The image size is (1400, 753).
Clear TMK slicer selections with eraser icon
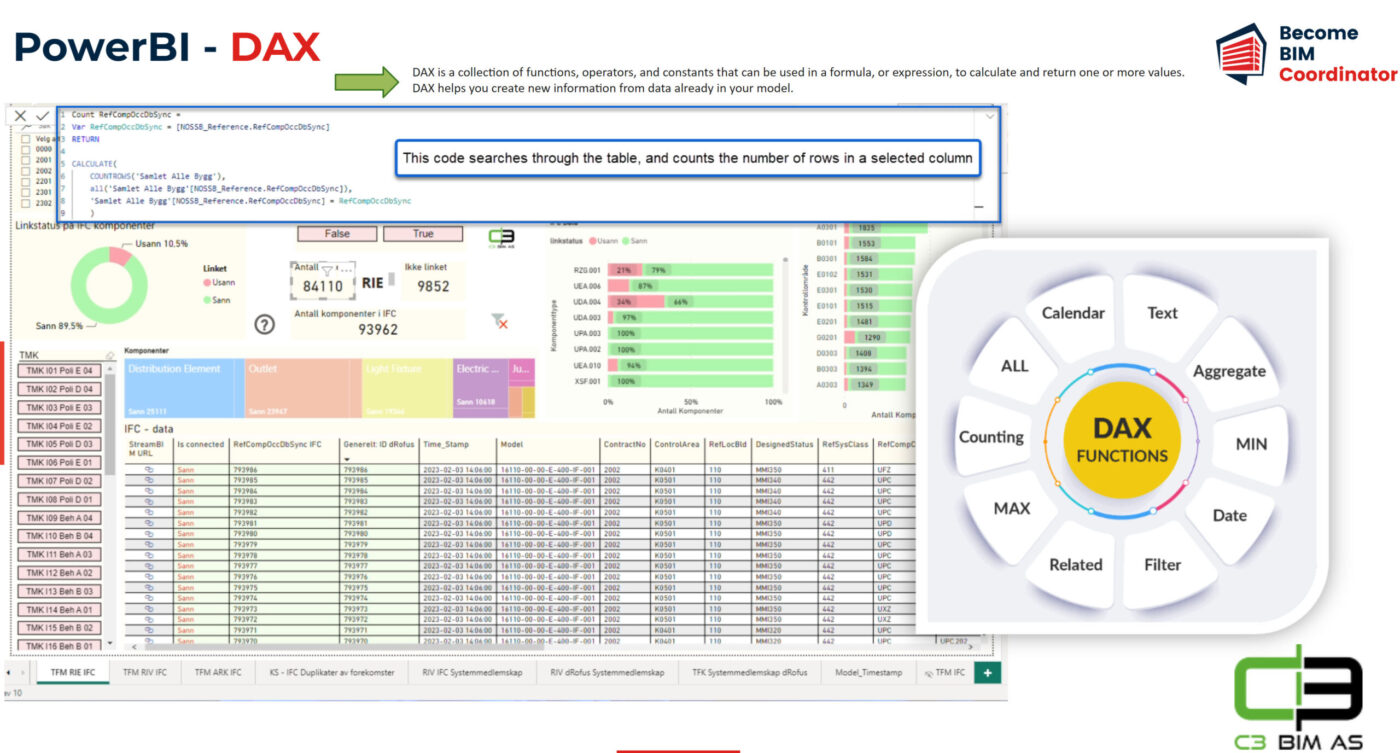coord(110,354)
